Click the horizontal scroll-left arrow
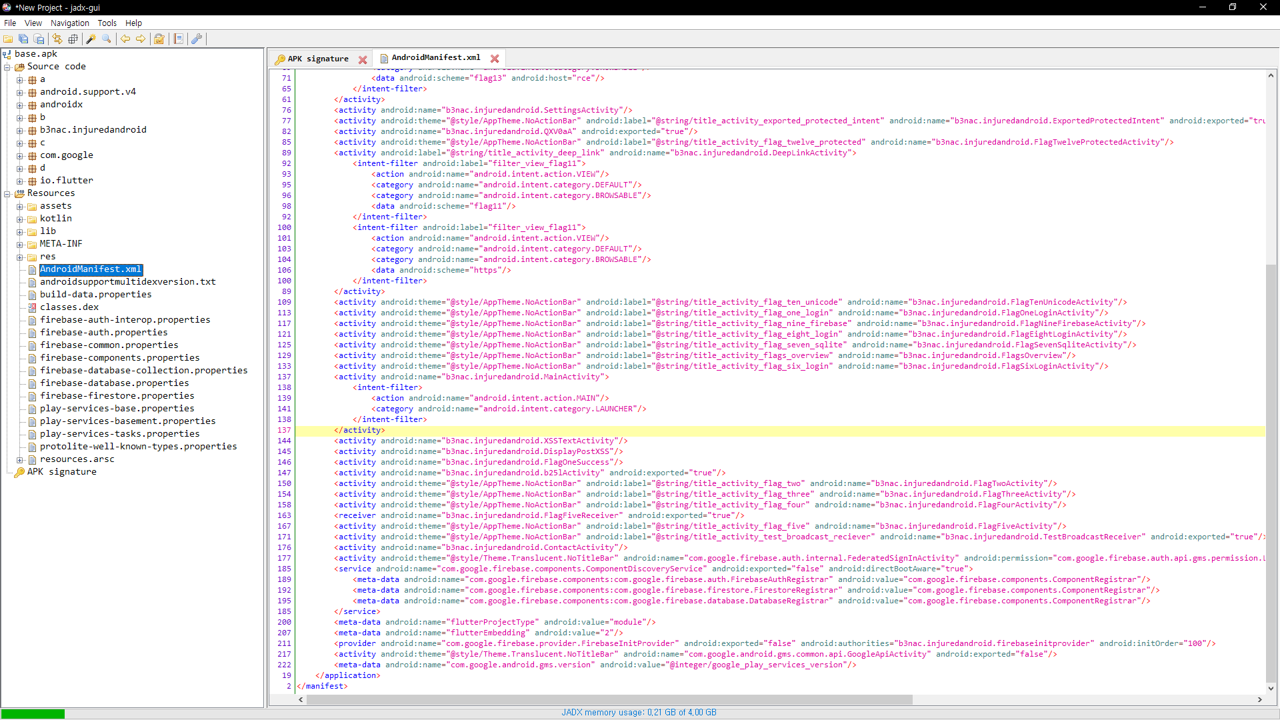The width and height of the screenshot is (1280, 720). click(301, 700)
